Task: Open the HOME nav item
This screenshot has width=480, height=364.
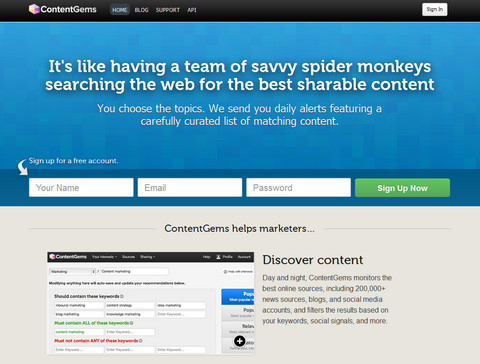Action: coord(120,10)
